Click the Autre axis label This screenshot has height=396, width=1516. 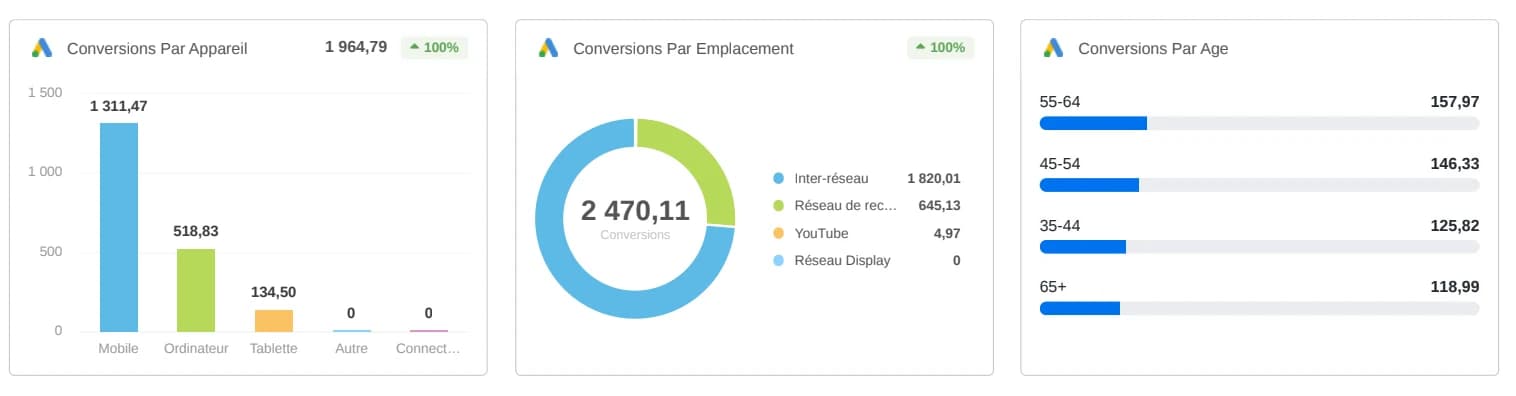click(352, 349)
